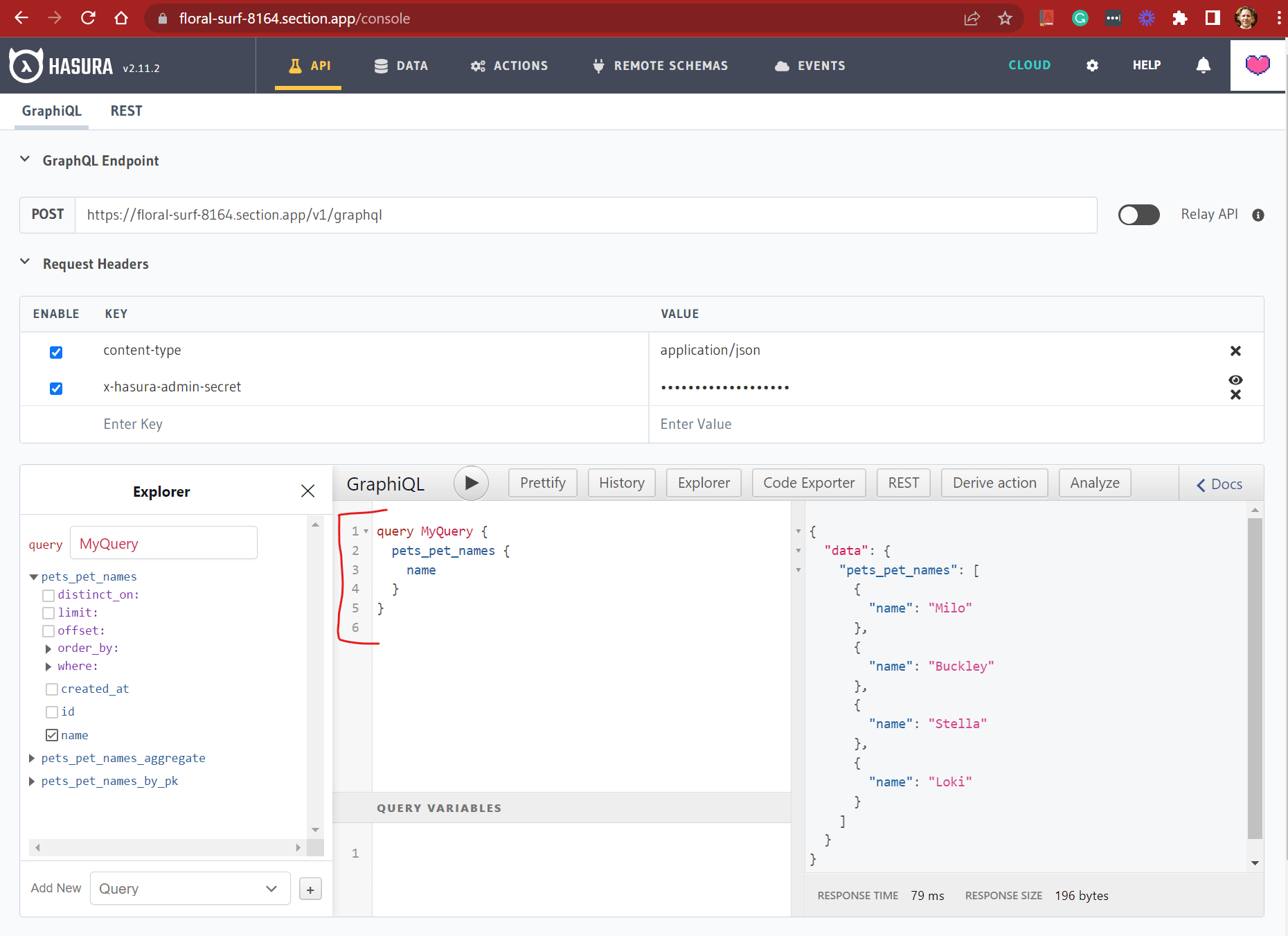
Task: Expand the where argument
Action: pyautogui.click(x=48, y=666)
